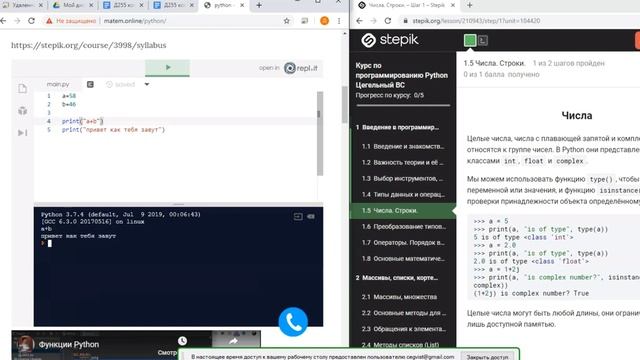Click the watch later clock on the video

(x=182, y=340)
